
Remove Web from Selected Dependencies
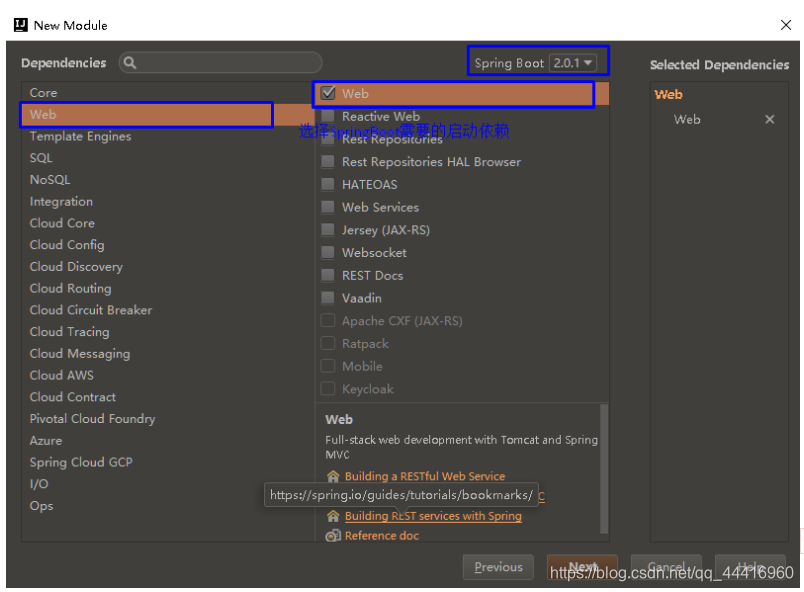click(x=769, y=119)
